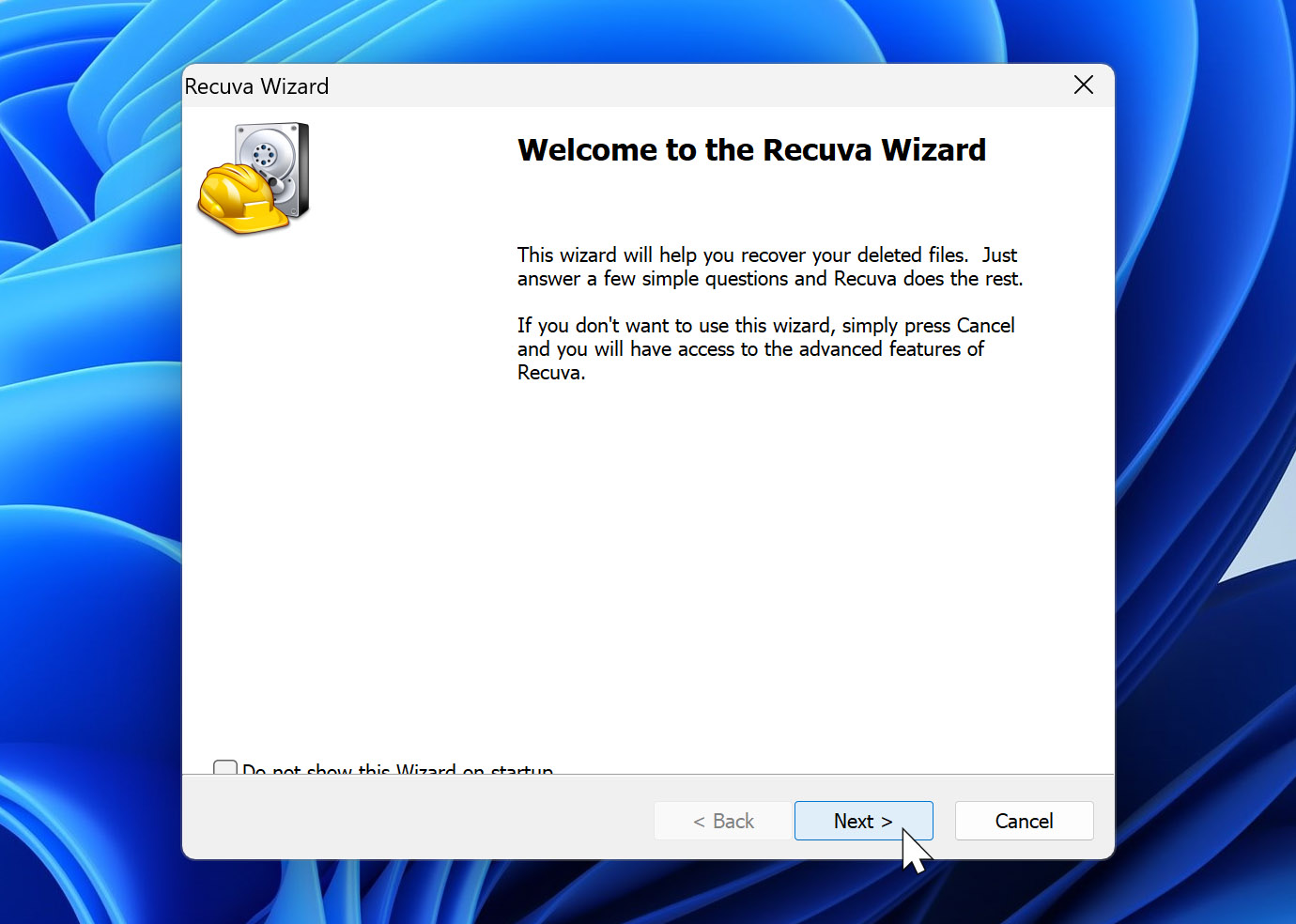Tick the 'Do not show this Wizard' checkbox

[x=225, y=767]
